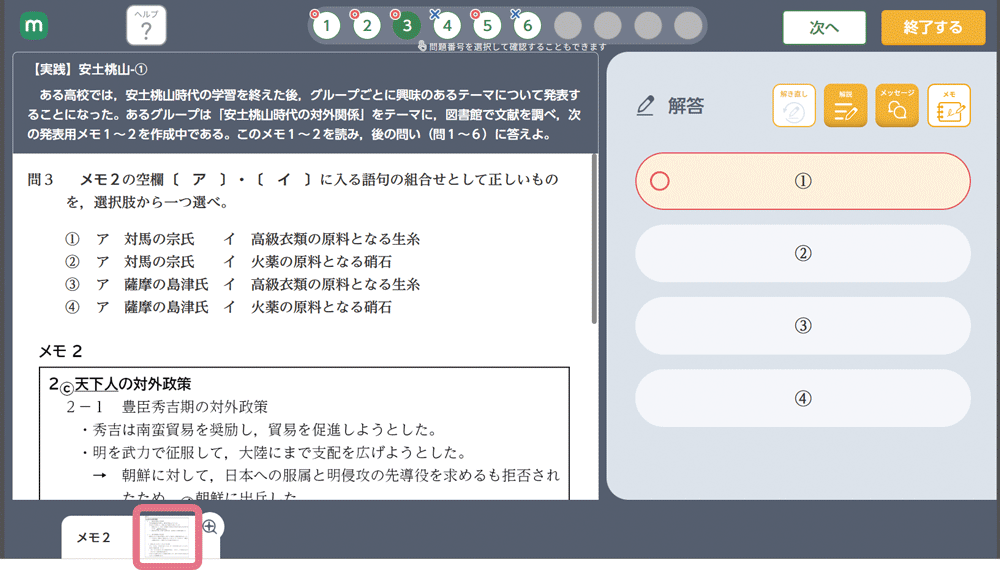Click the メモ2 document thumbnail
This screenshot has height=570, width=1000.
point(167,537)
